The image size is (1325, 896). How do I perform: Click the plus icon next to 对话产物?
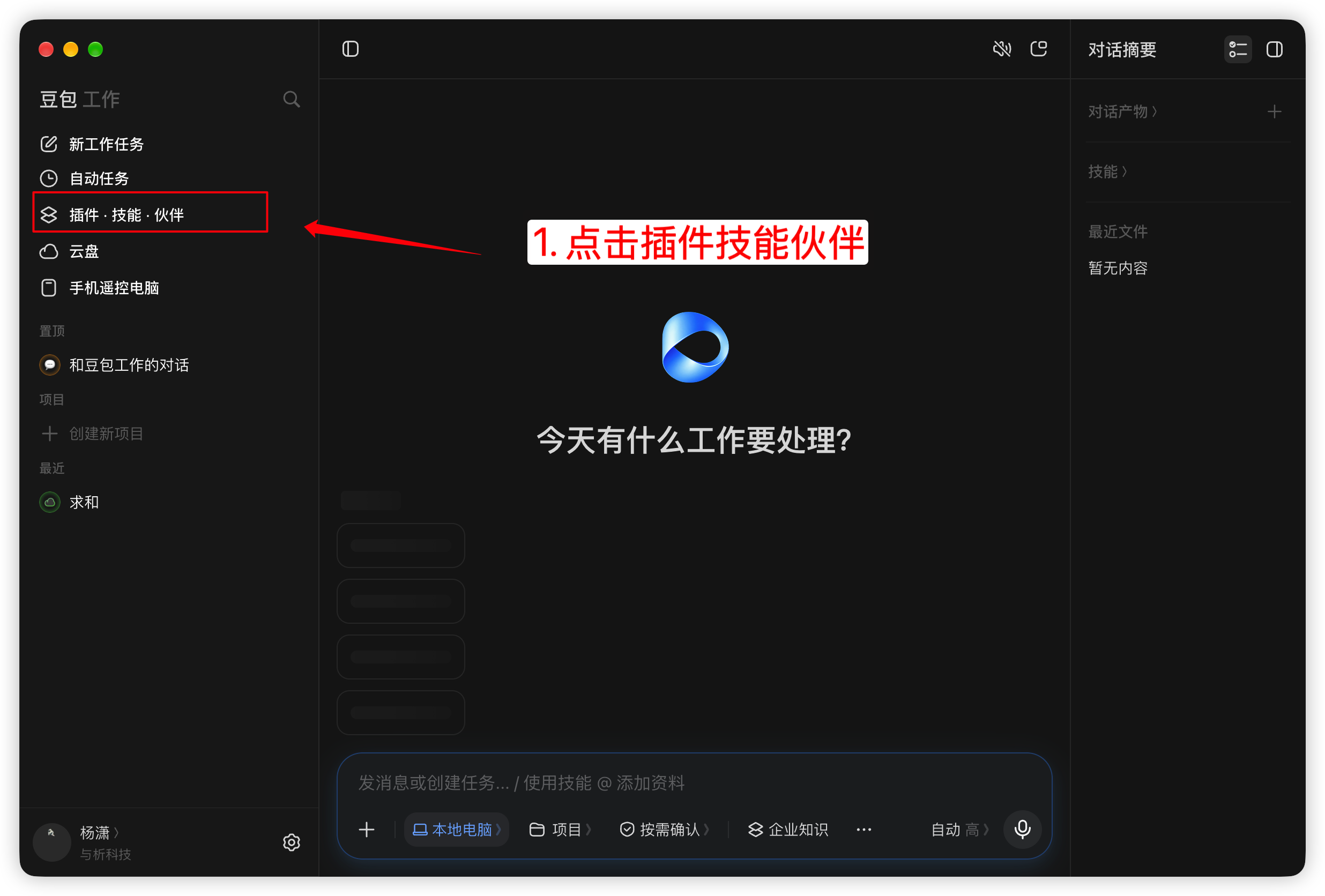pos(1274,111)
